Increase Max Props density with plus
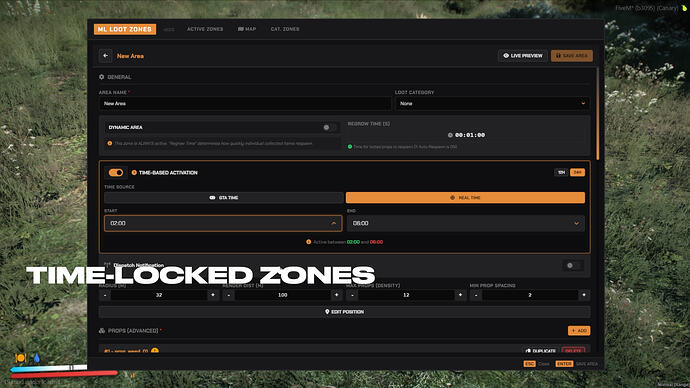 460,295
